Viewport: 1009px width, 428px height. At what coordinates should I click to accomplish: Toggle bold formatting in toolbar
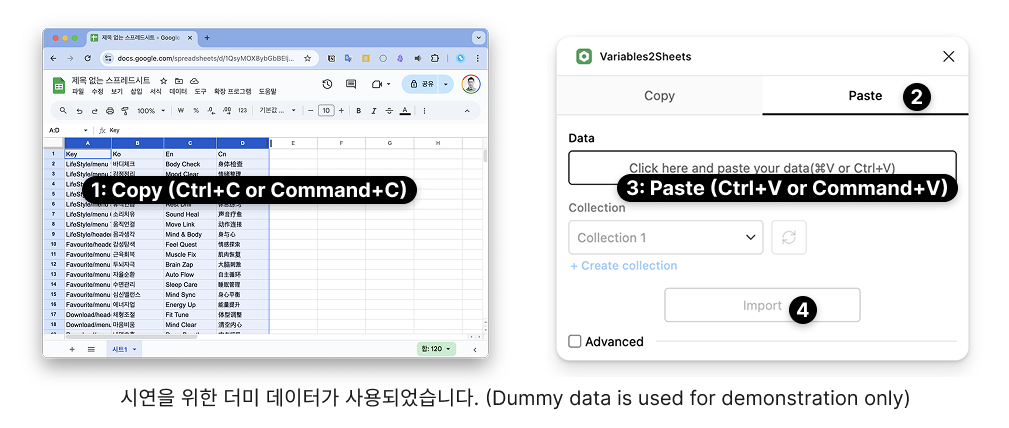359,111
